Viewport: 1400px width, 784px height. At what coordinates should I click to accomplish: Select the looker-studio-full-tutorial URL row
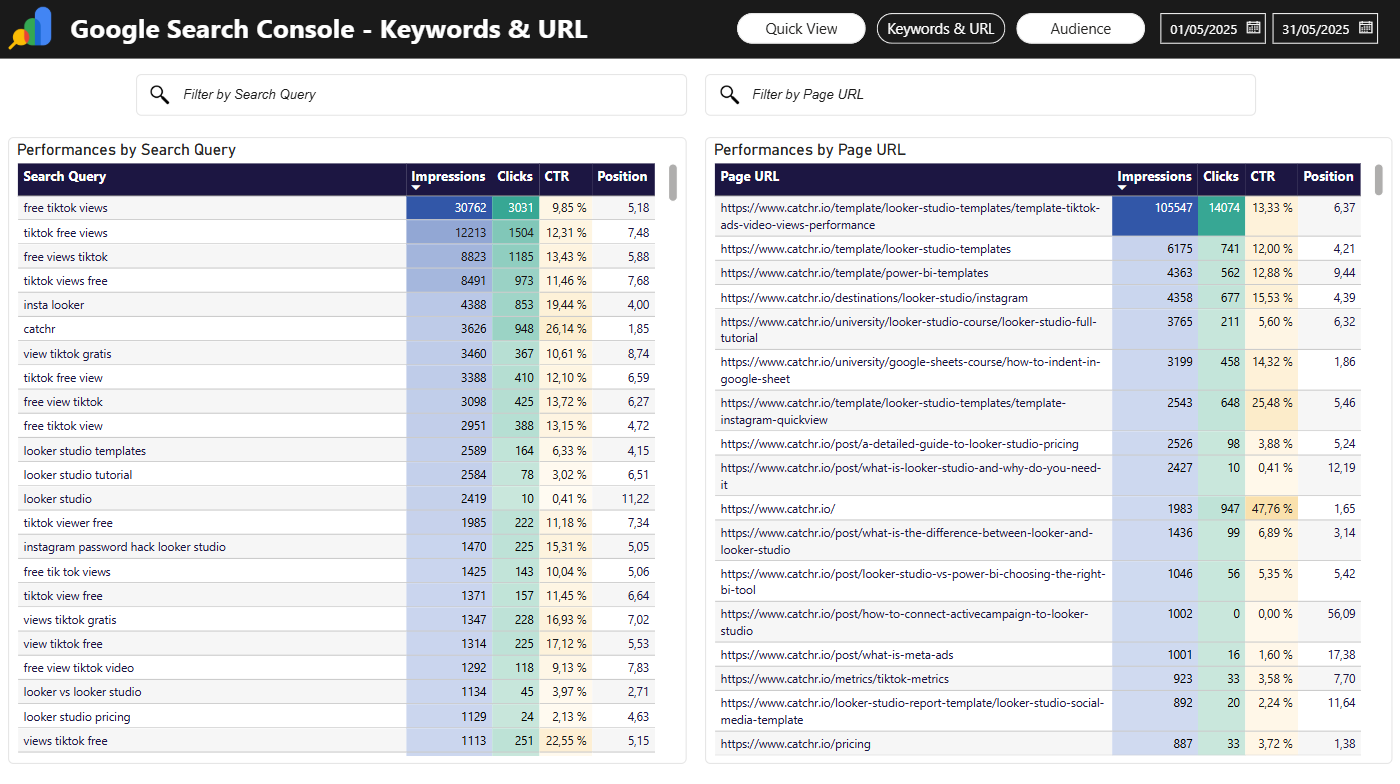[1037, 329]
